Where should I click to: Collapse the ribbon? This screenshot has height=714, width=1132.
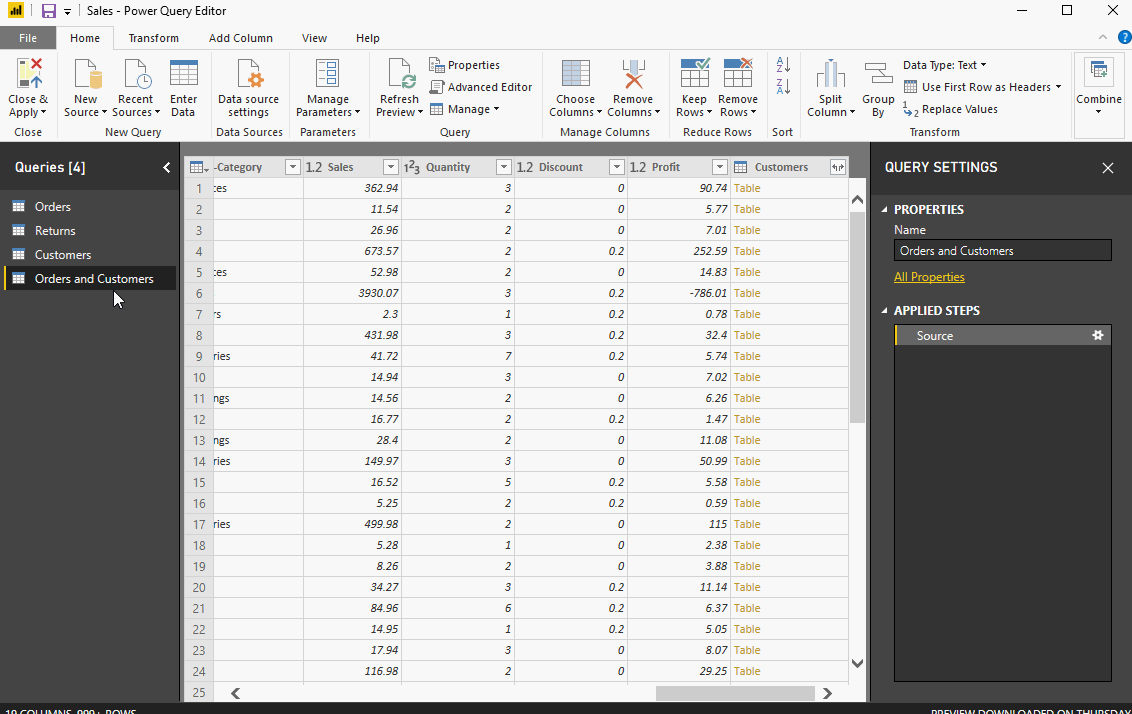[x=1102, y=38]
